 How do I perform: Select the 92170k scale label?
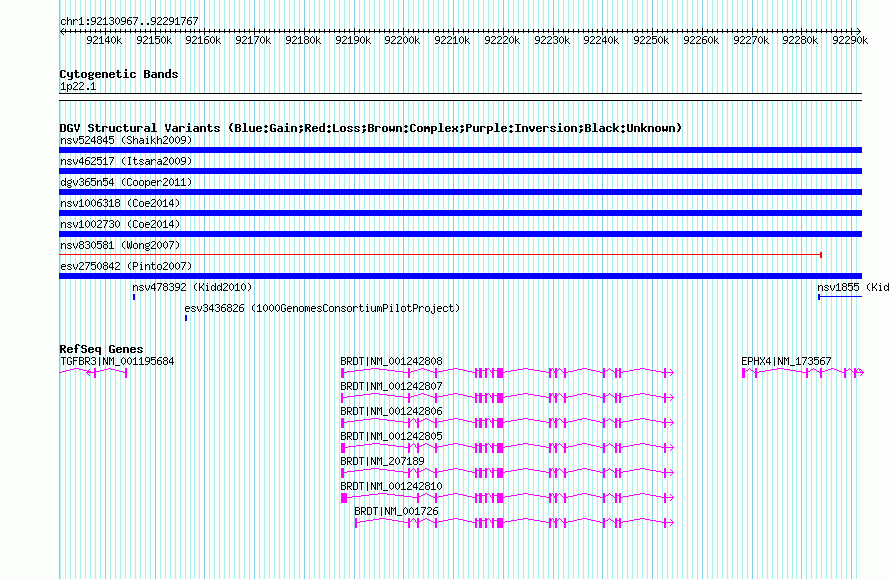pos(253,40)
